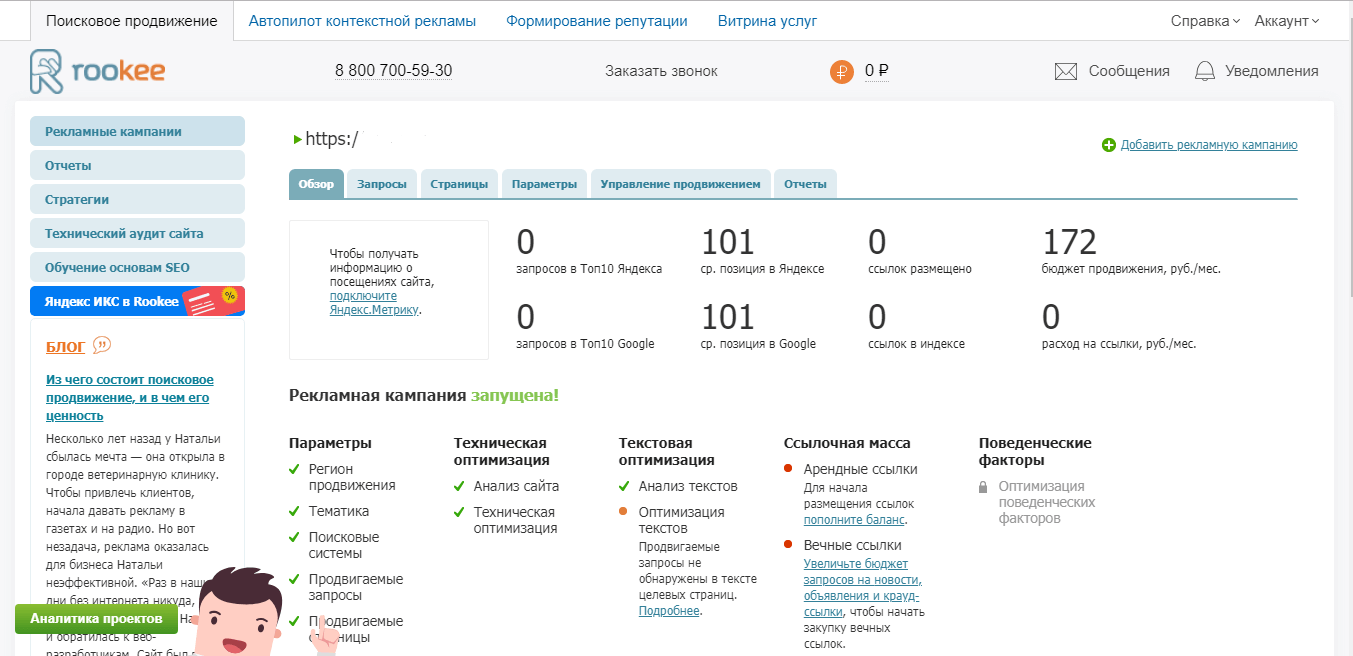Click the green plus icon to add a campaign

pyautogui.click(x=1108, y=145)
